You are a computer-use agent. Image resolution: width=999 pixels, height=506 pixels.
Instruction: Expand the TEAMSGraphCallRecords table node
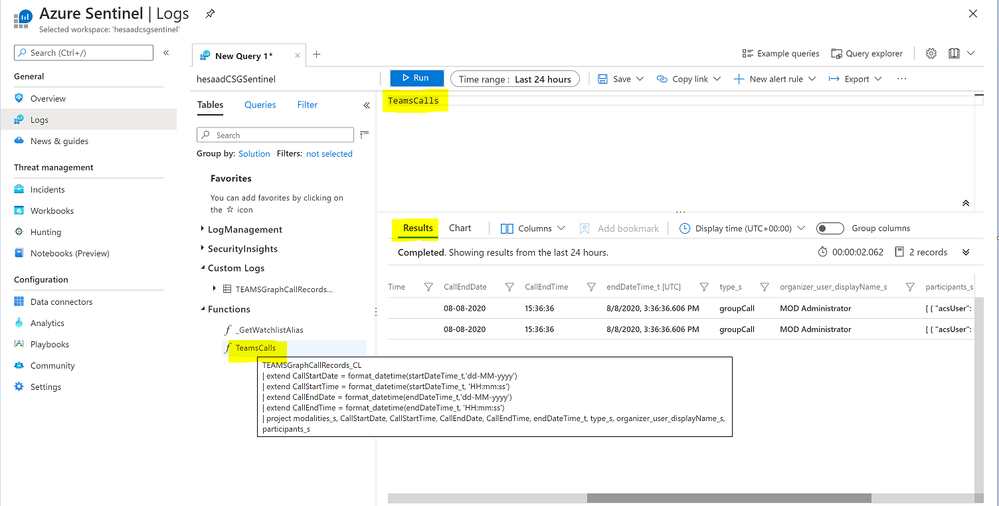click(214, 289)
